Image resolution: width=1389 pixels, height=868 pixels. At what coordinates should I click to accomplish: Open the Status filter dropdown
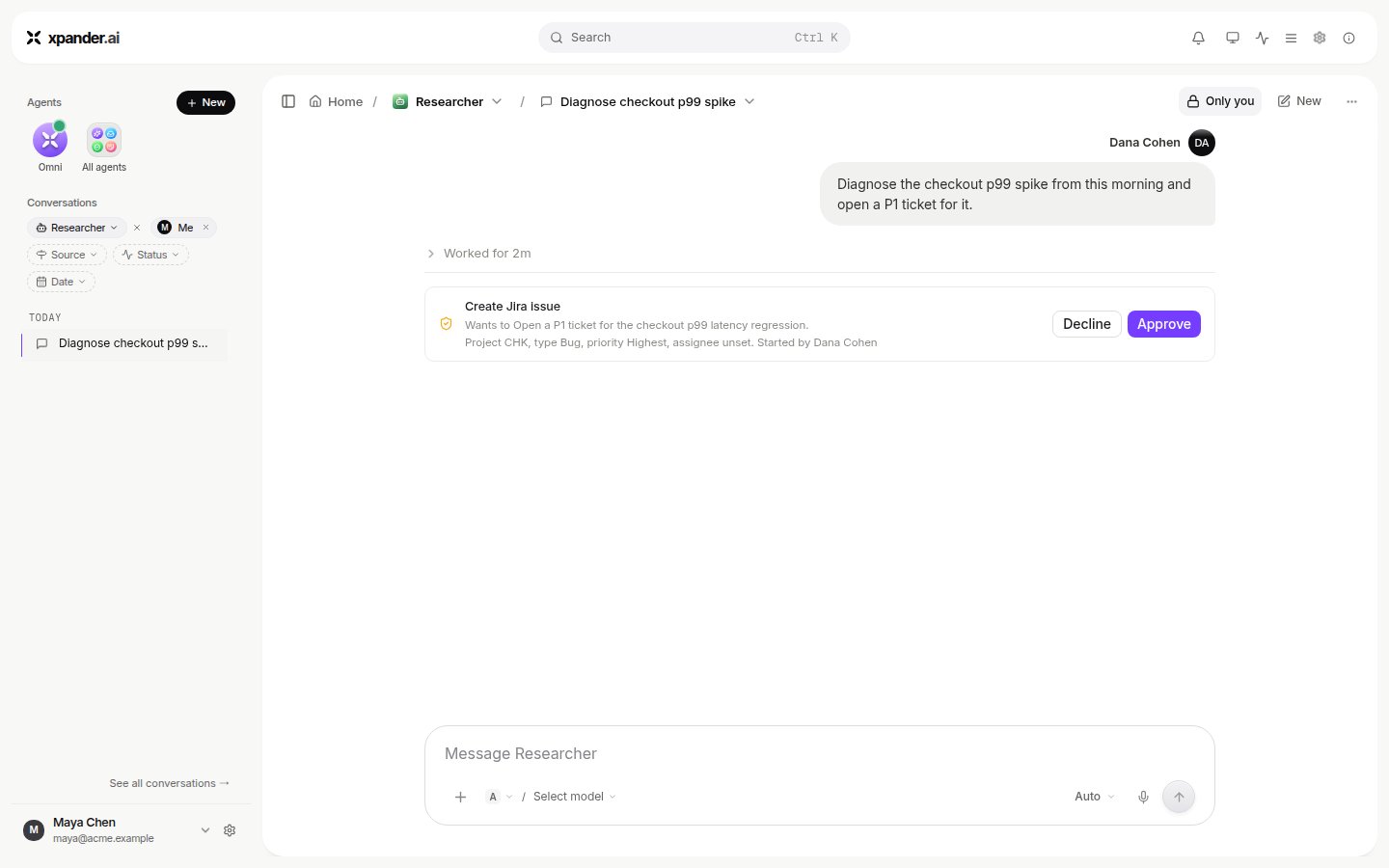coord(150,255)
